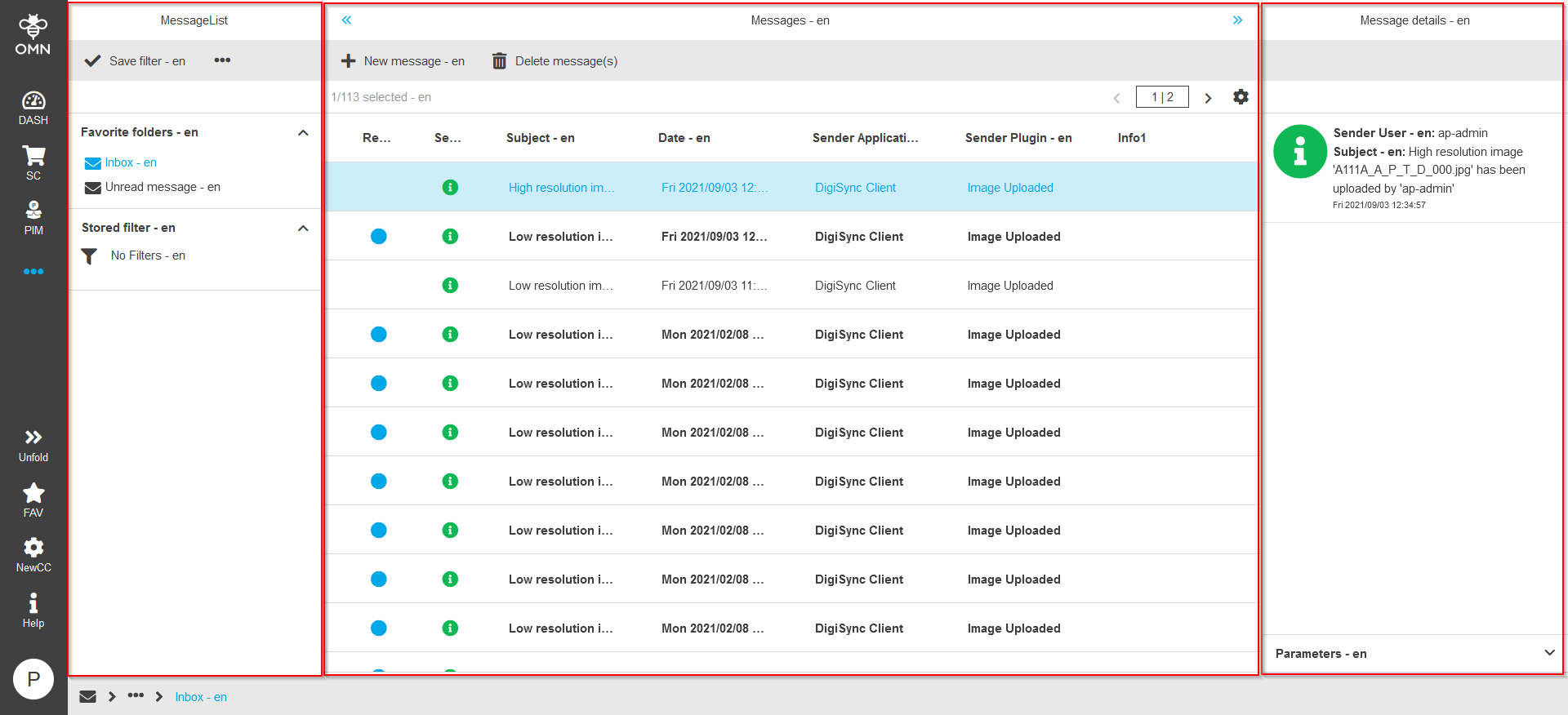Go to next page of messages
The height and width of the screenshot is (715, 1568).
[1208, 98]
